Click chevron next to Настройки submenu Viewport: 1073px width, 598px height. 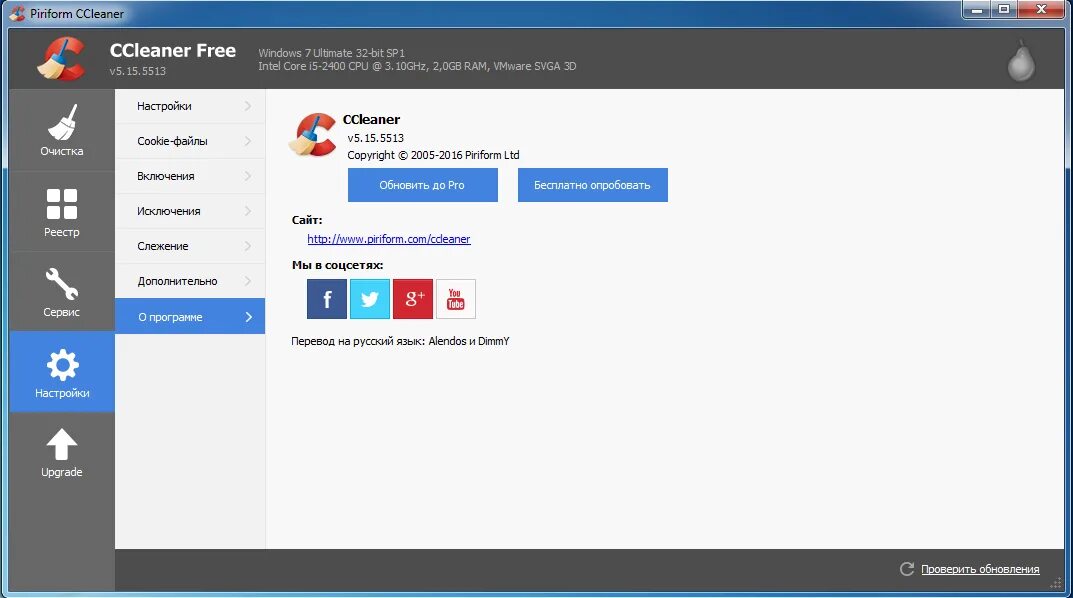248,106
